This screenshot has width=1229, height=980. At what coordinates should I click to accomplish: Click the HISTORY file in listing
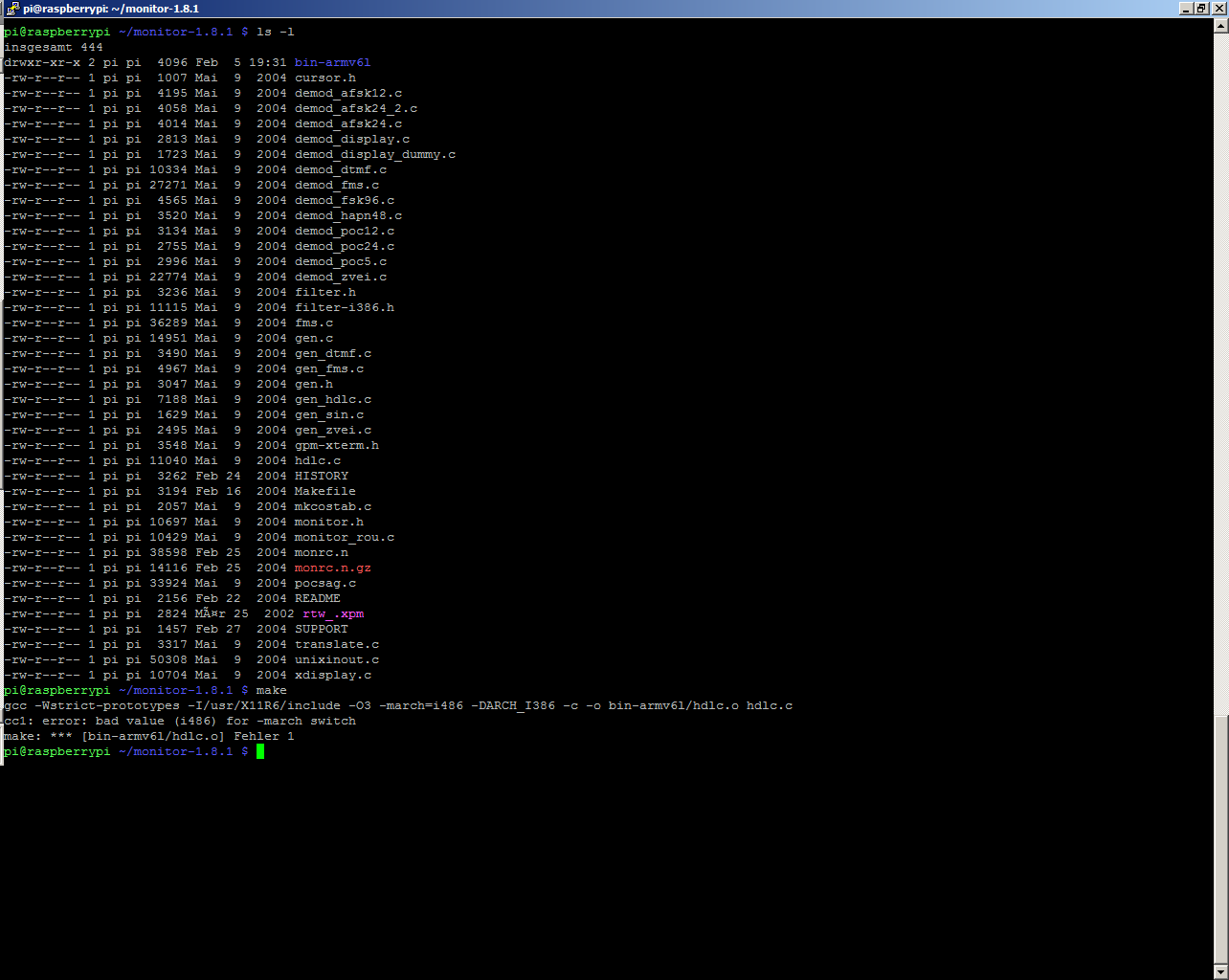tap(321, 476)
